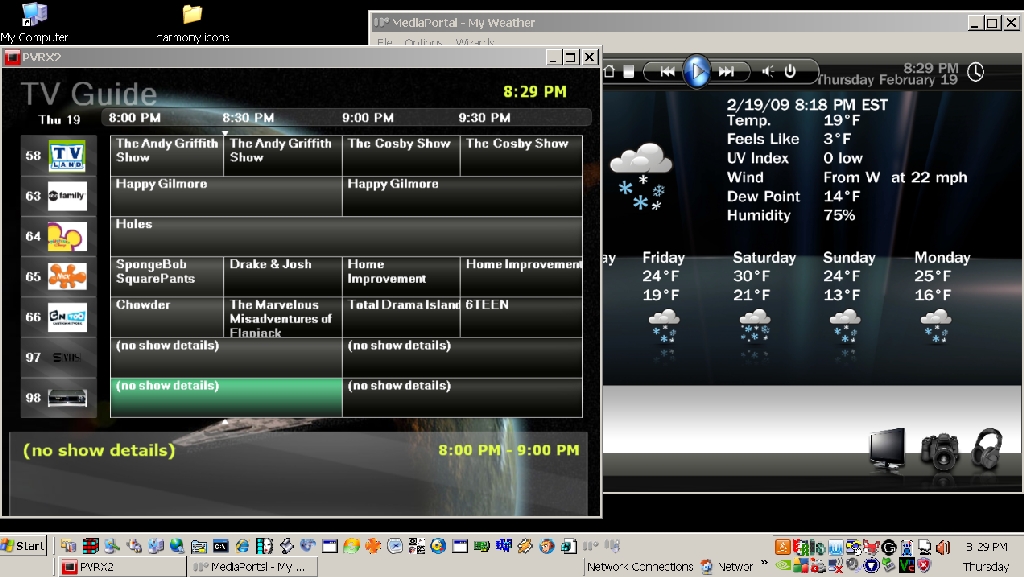Click the volume speaker tray icon
1024x577 pixels.
coord(943,548)
